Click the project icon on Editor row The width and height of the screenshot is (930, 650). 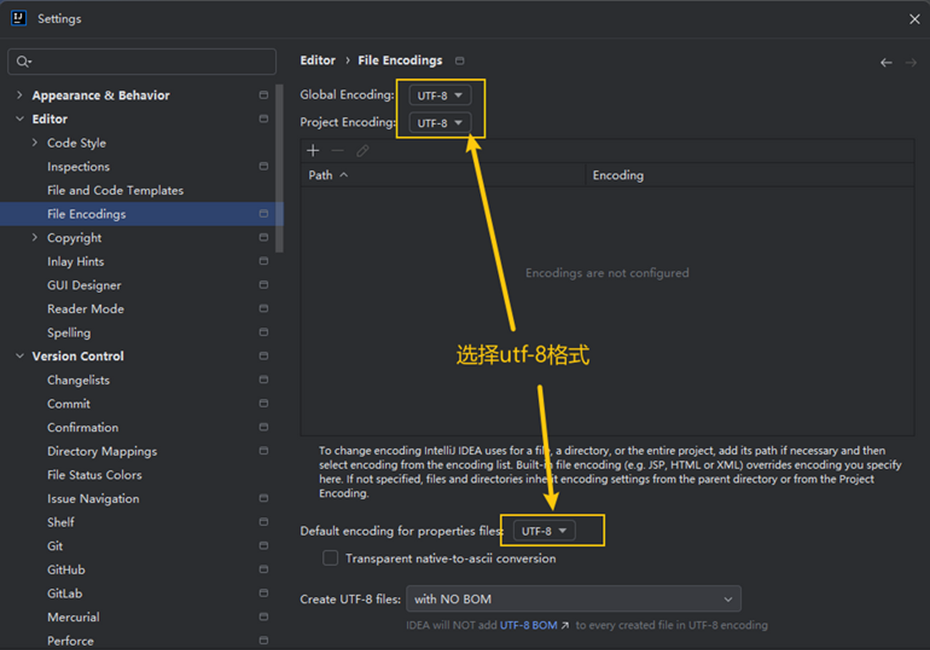[x=263, y=119]
